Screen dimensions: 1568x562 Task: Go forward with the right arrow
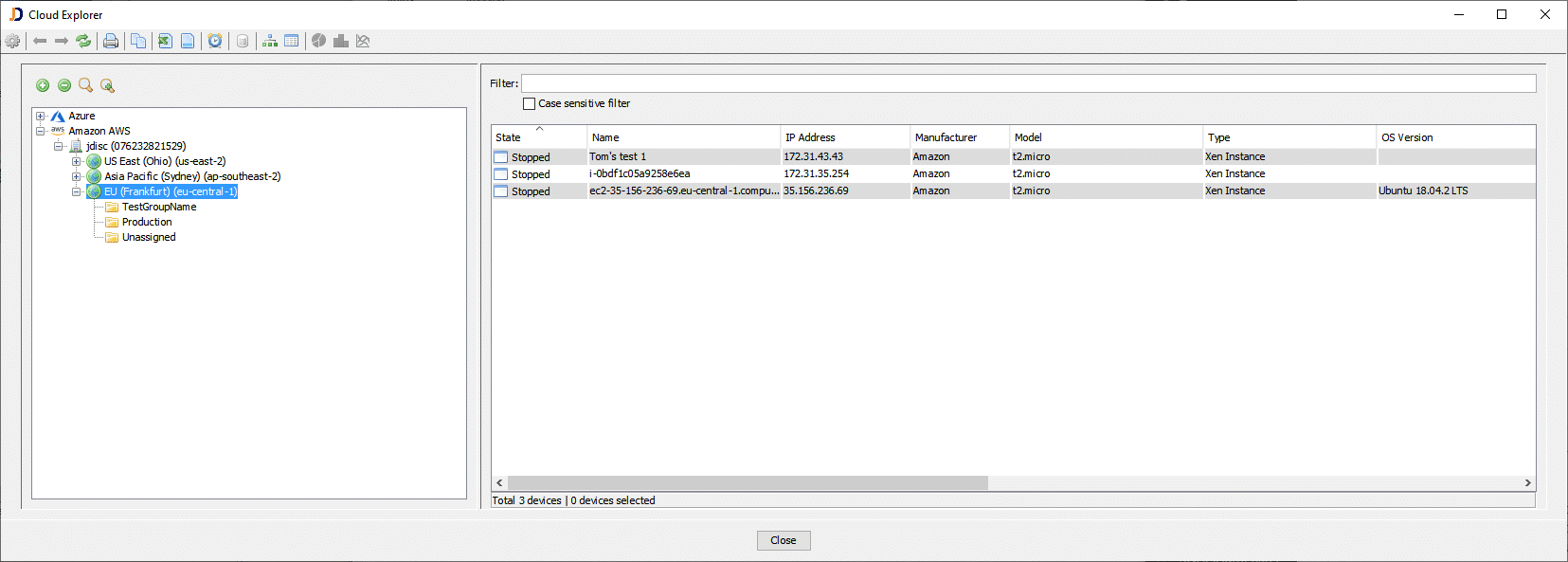coord(62,41)
